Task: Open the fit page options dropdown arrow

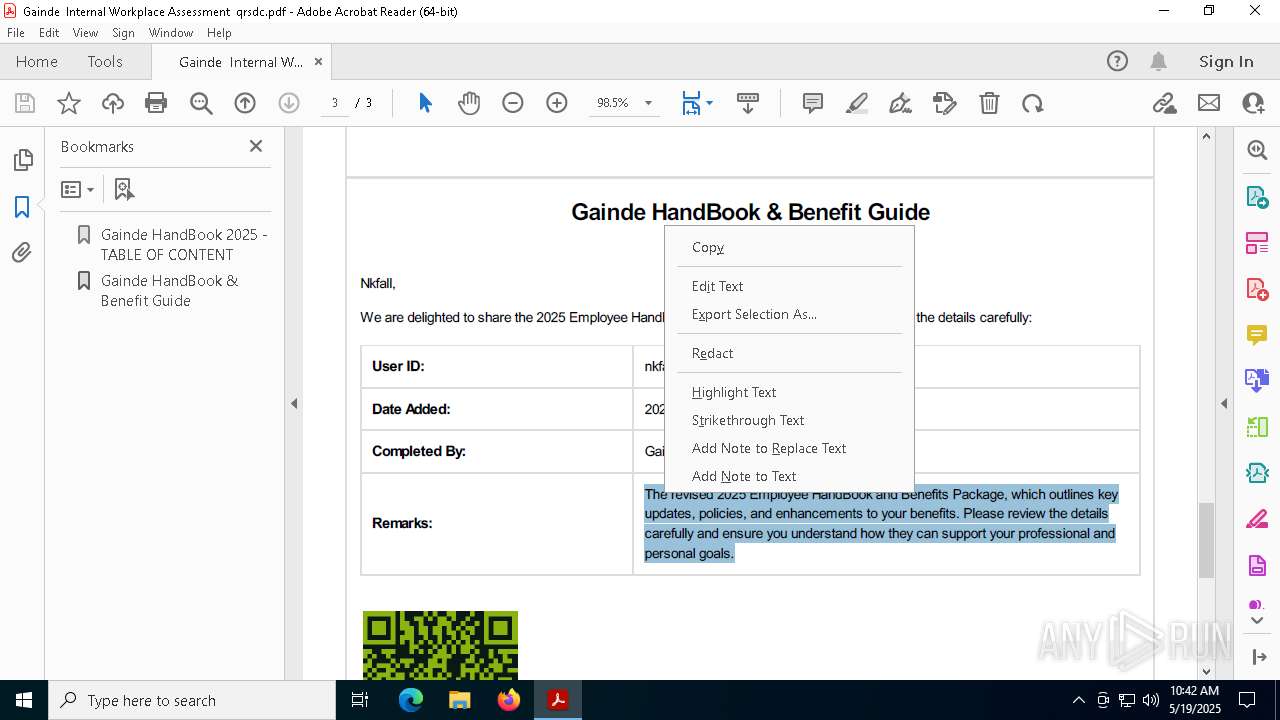Action: [709, 103]
